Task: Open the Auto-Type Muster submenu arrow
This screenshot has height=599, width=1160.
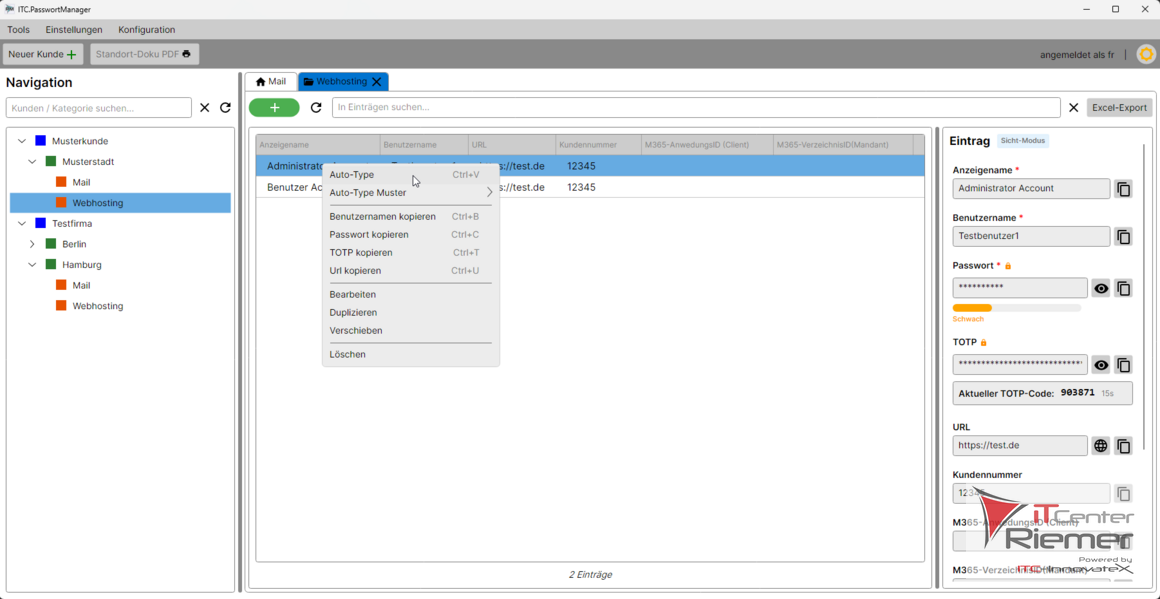Action: pos(489,192)
